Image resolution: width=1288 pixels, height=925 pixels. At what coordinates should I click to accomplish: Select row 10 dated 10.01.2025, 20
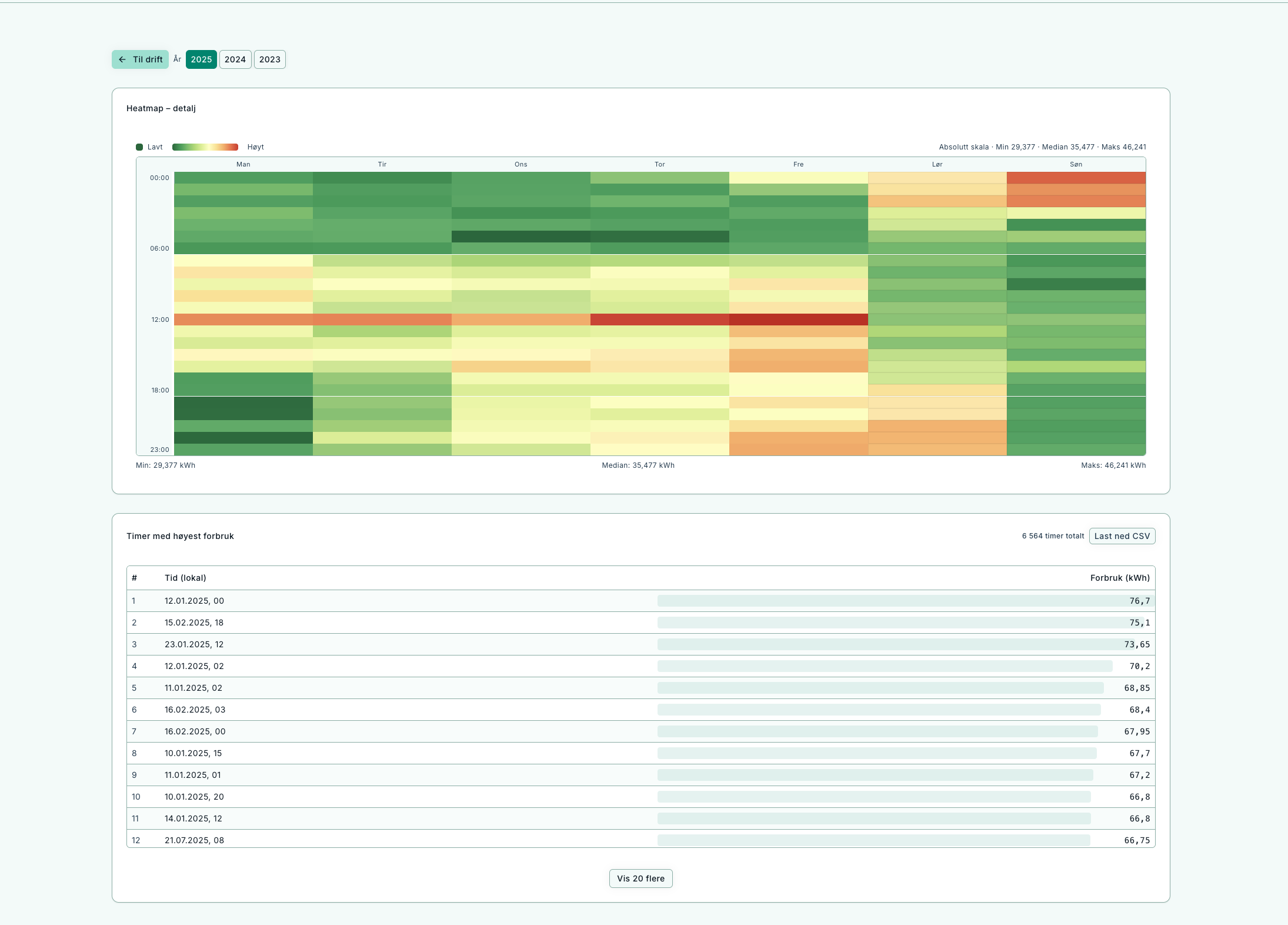194,797
